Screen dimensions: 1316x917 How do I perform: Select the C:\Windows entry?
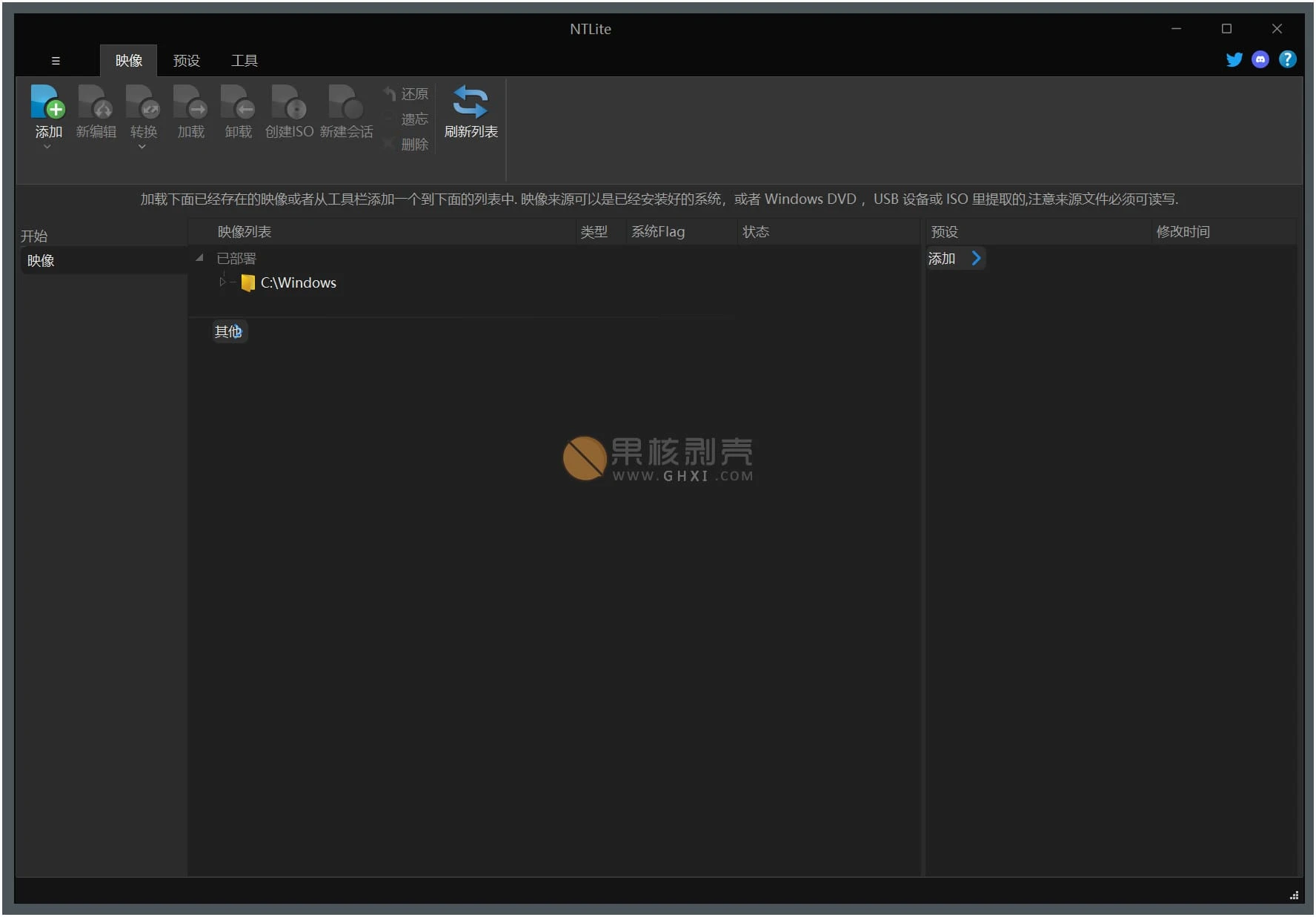298,283
